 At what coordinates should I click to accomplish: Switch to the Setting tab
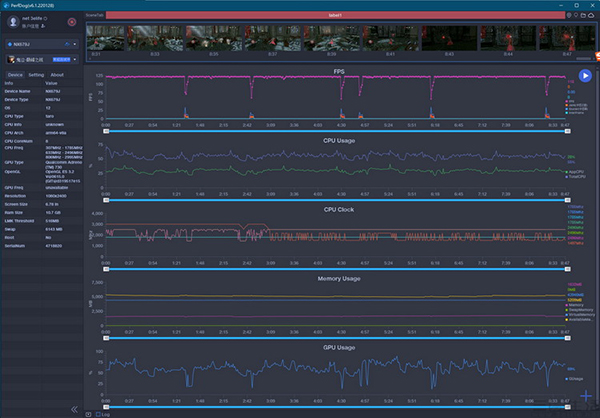(x=36, y=74)
